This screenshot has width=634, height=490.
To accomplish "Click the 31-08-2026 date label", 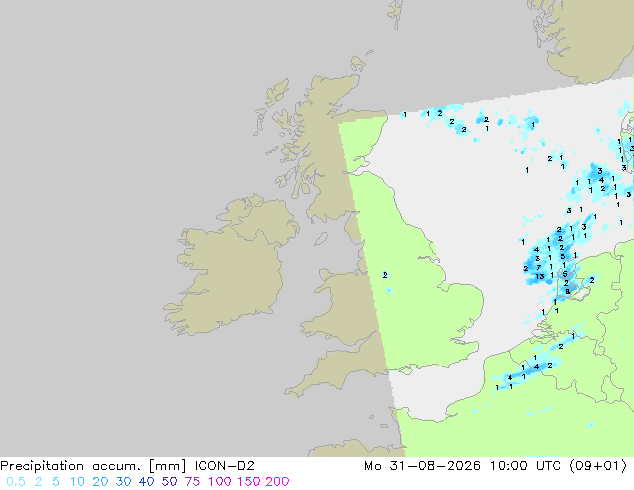I will (435, 466).
